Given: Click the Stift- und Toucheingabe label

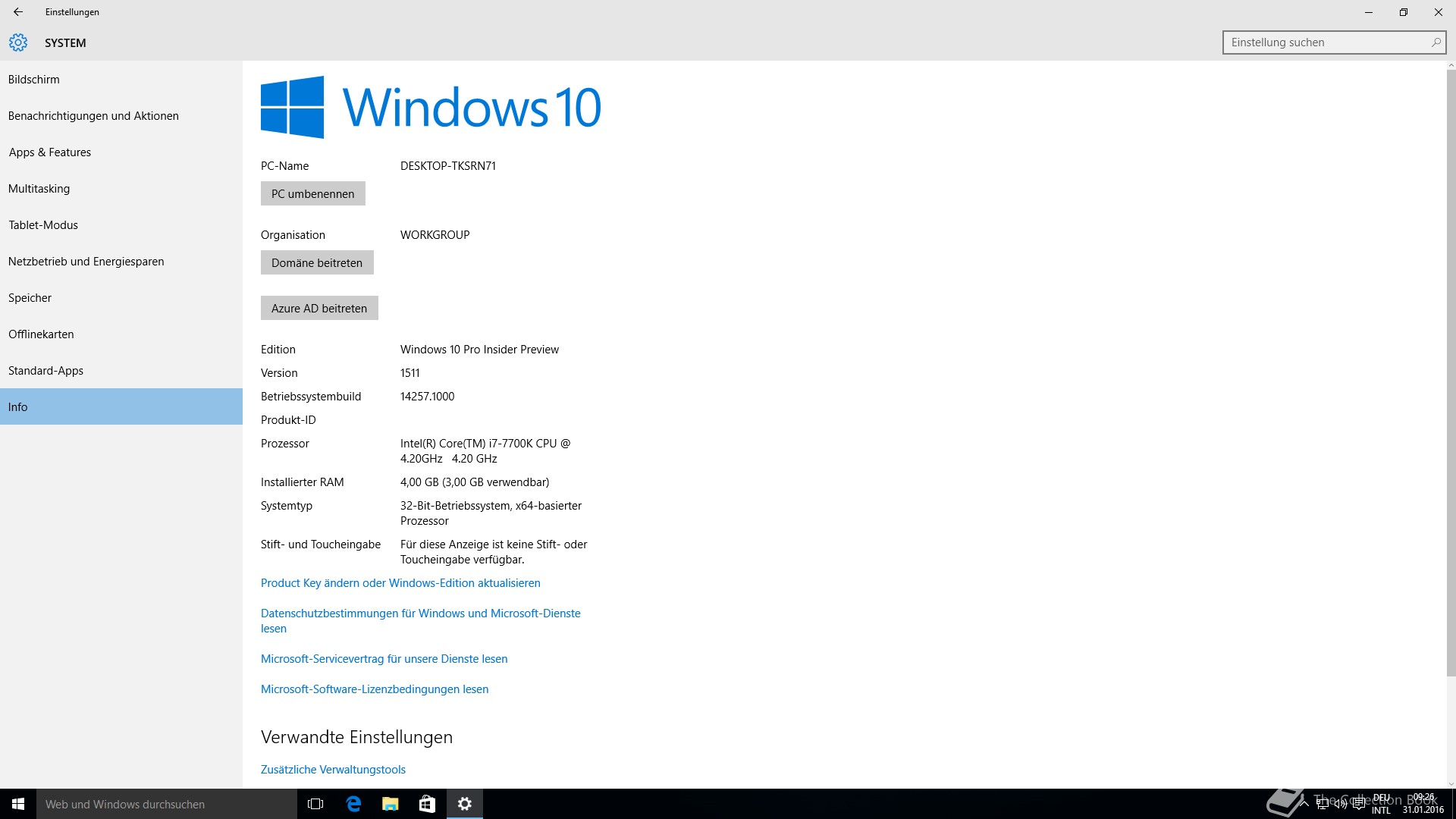Looking at the screenshot, I should [x=321, y=544].
